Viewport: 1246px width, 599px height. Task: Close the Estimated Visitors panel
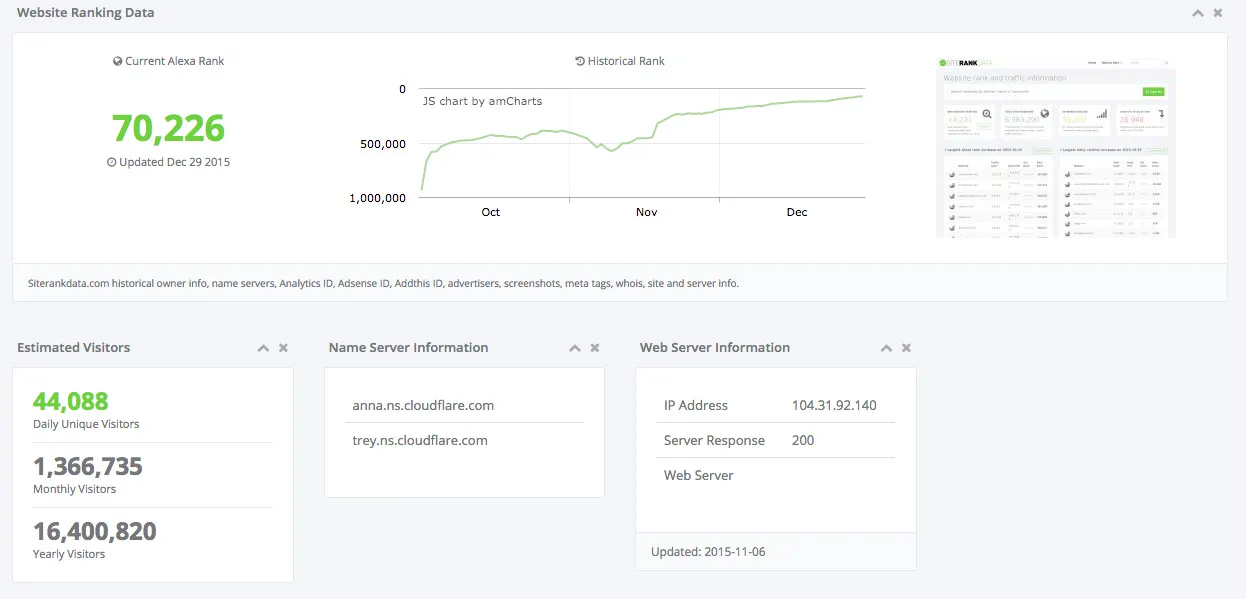tap(282, 347)
